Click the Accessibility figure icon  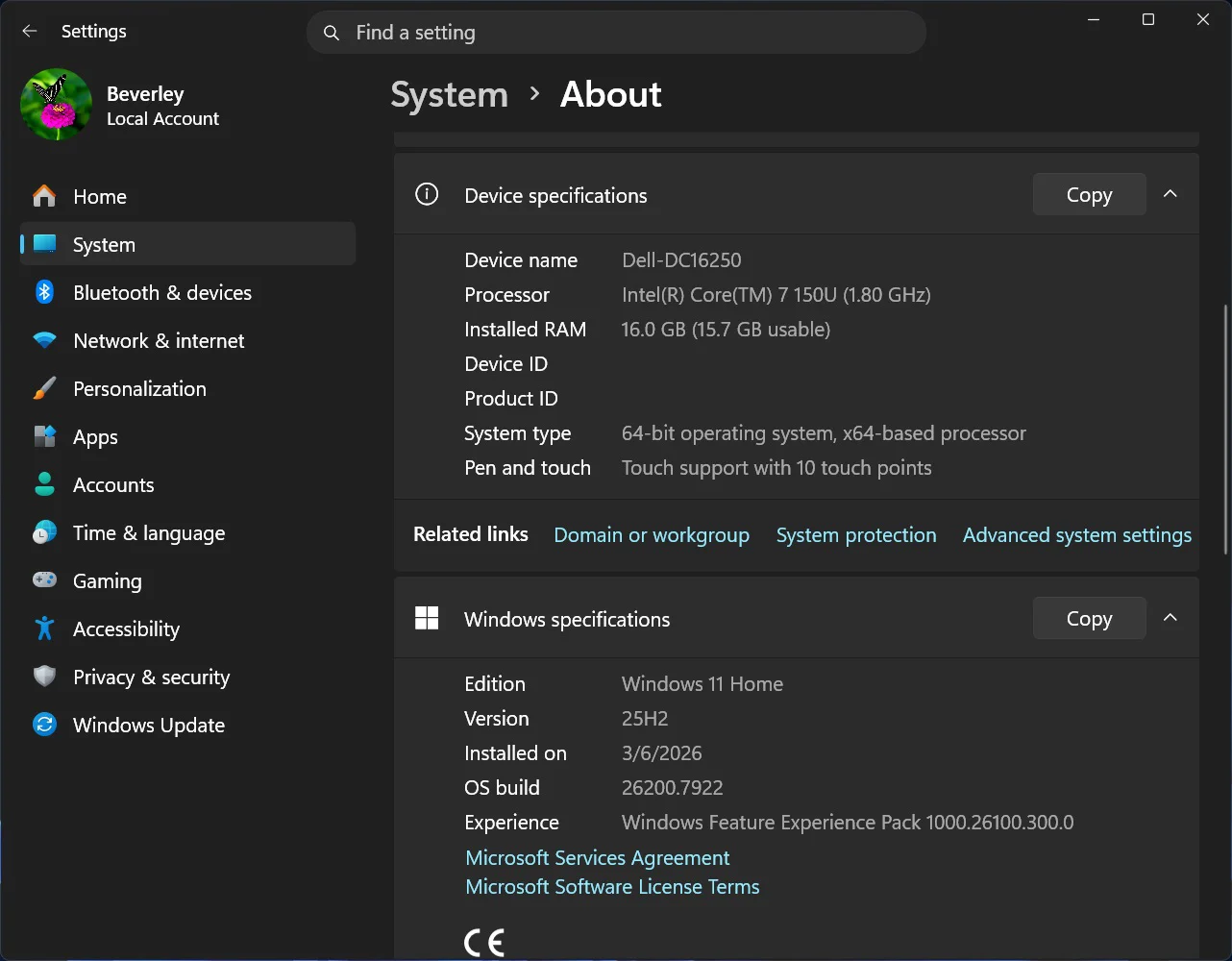click(44, 628)
